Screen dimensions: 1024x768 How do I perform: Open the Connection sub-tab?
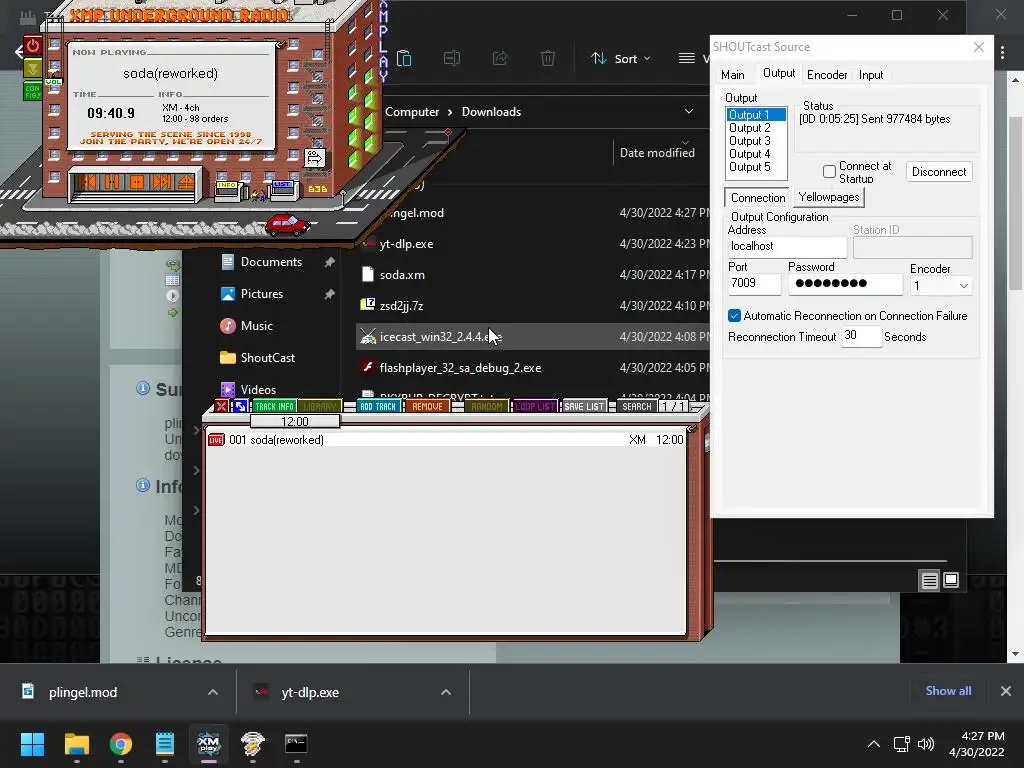coord(758,197)
